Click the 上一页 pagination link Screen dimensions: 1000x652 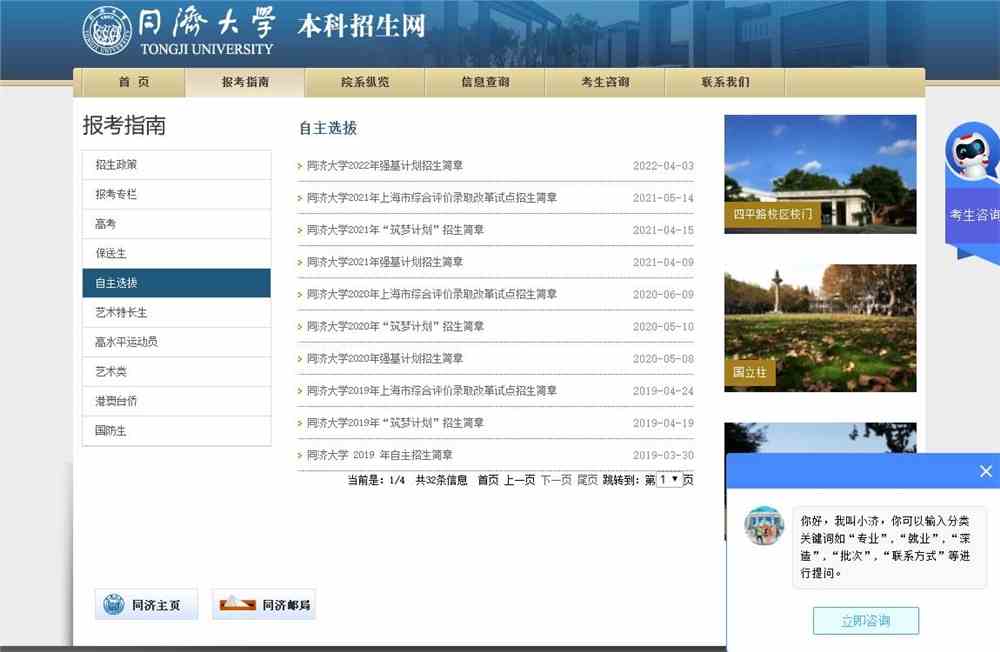[x=519, y=480]
